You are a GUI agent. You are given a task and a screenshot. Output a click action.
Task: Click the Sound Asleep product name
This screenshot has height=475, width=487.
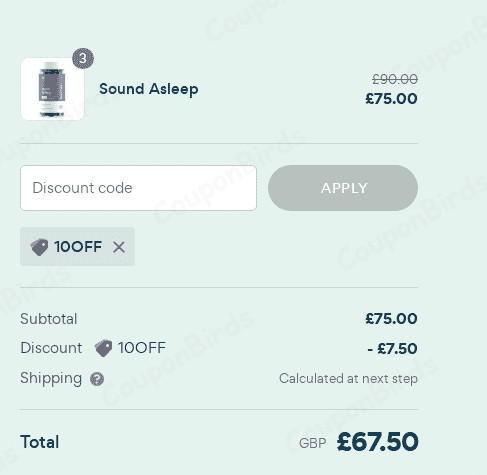pos(149,89)
